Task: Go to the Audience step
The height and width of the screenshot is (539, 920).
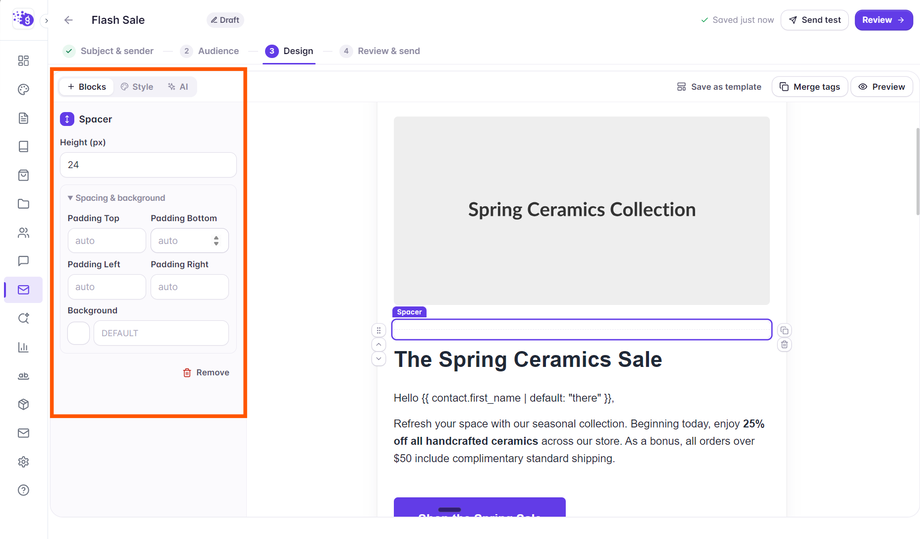Action: click(210, 51)
